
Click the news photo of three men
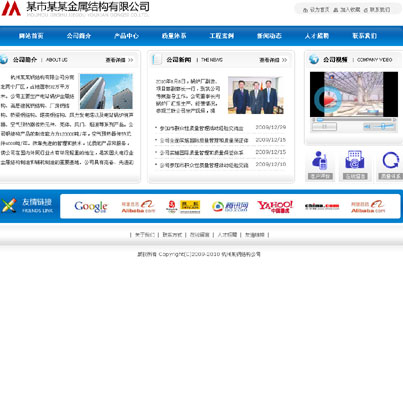pyautogui.click(x=256, y=95)
